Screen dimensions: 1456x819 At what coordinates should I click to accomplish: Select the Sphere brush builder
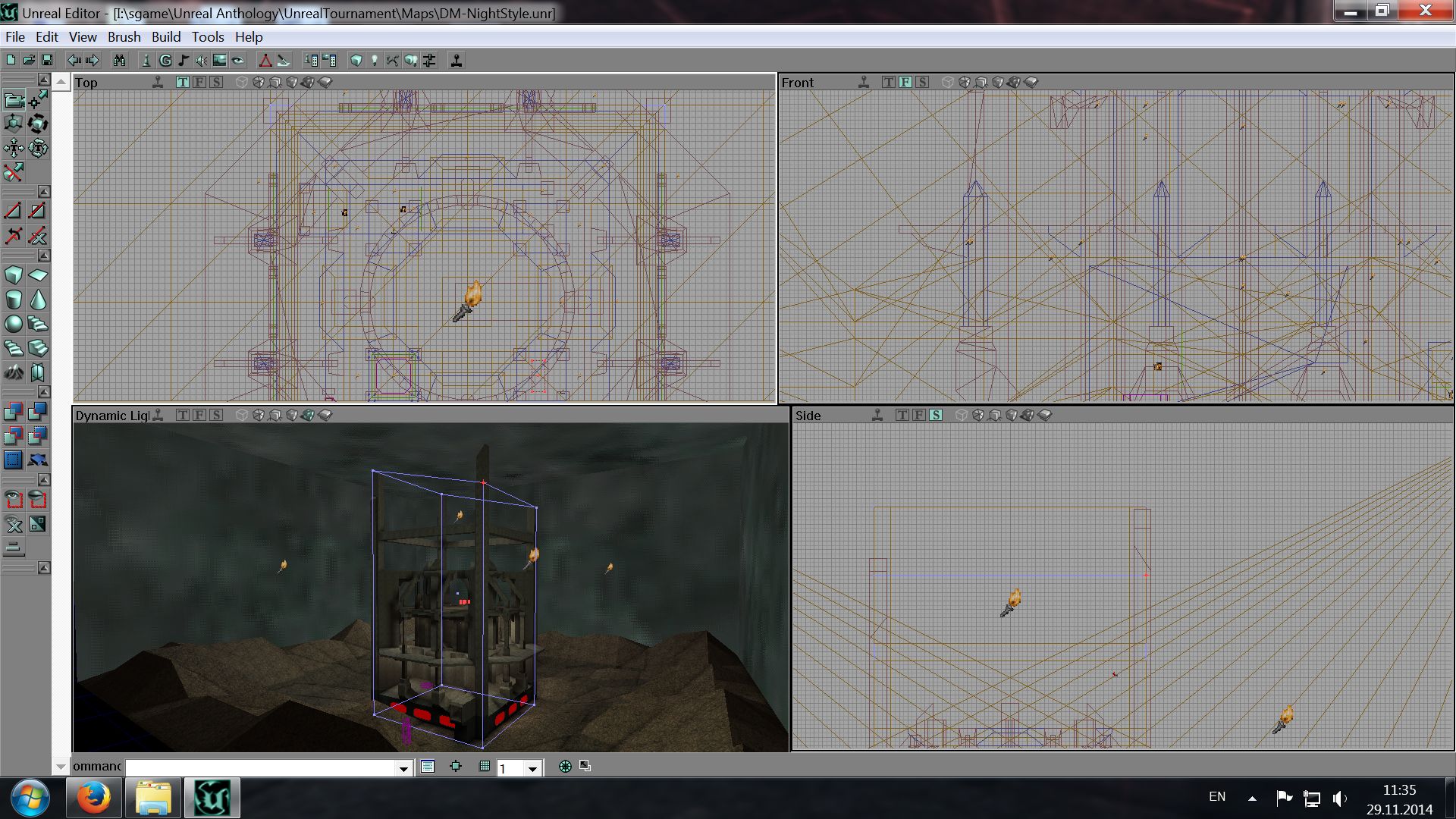click(14, 324)
